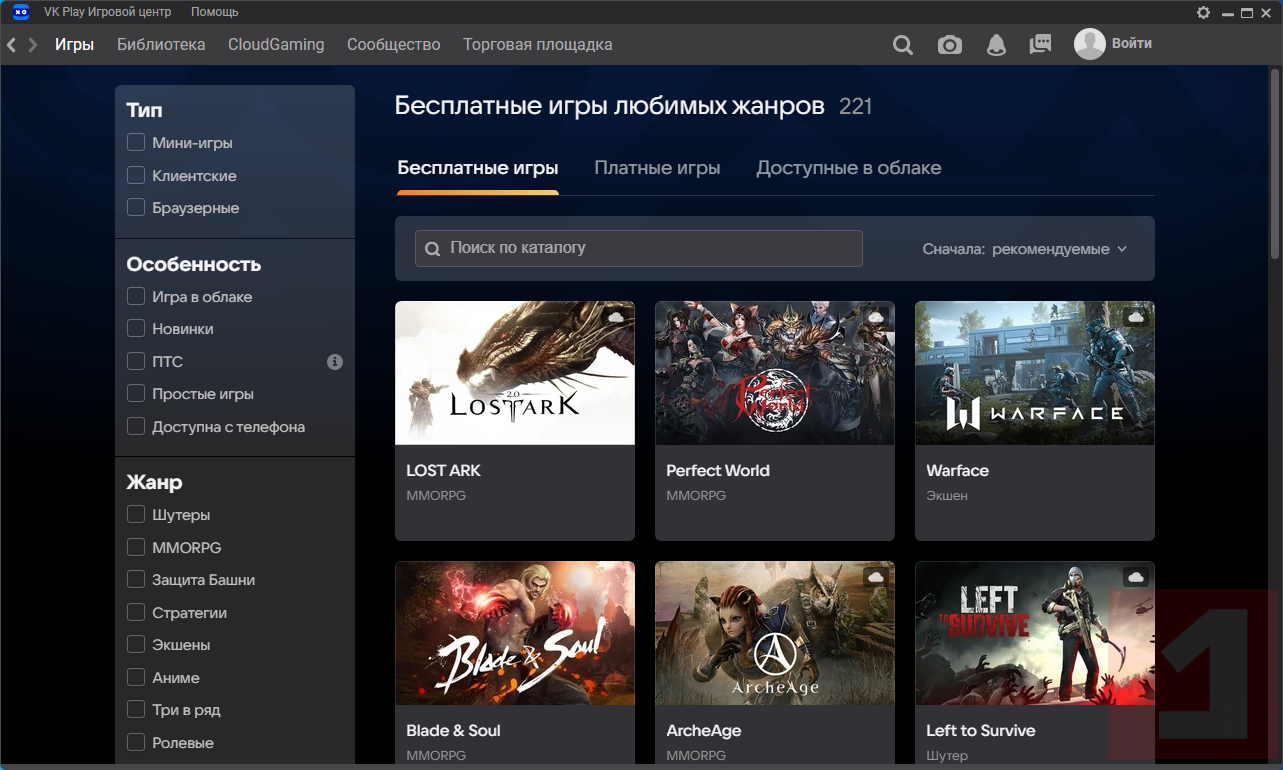Click the Экшен genre label under Warface
Screen dimensions: 1283x770
pyautogui.click(x=947, y=496)
